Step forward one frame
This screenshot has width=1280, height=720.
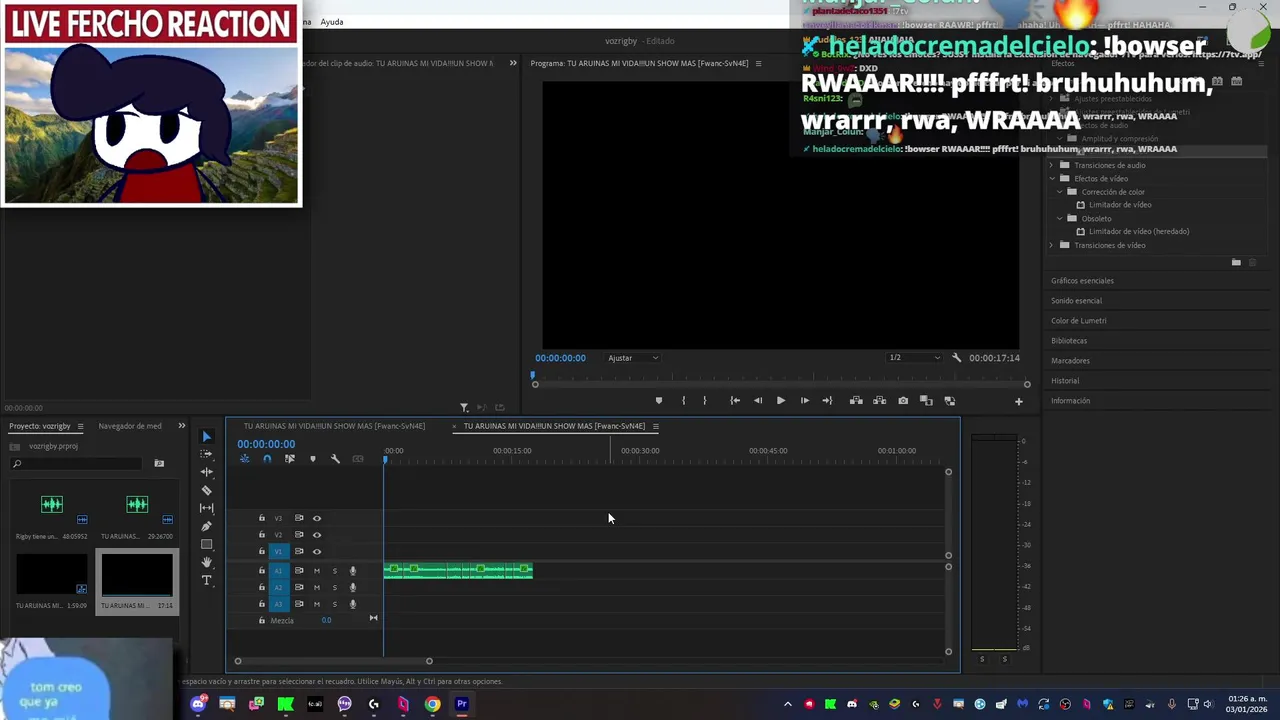tap(805, 401)
